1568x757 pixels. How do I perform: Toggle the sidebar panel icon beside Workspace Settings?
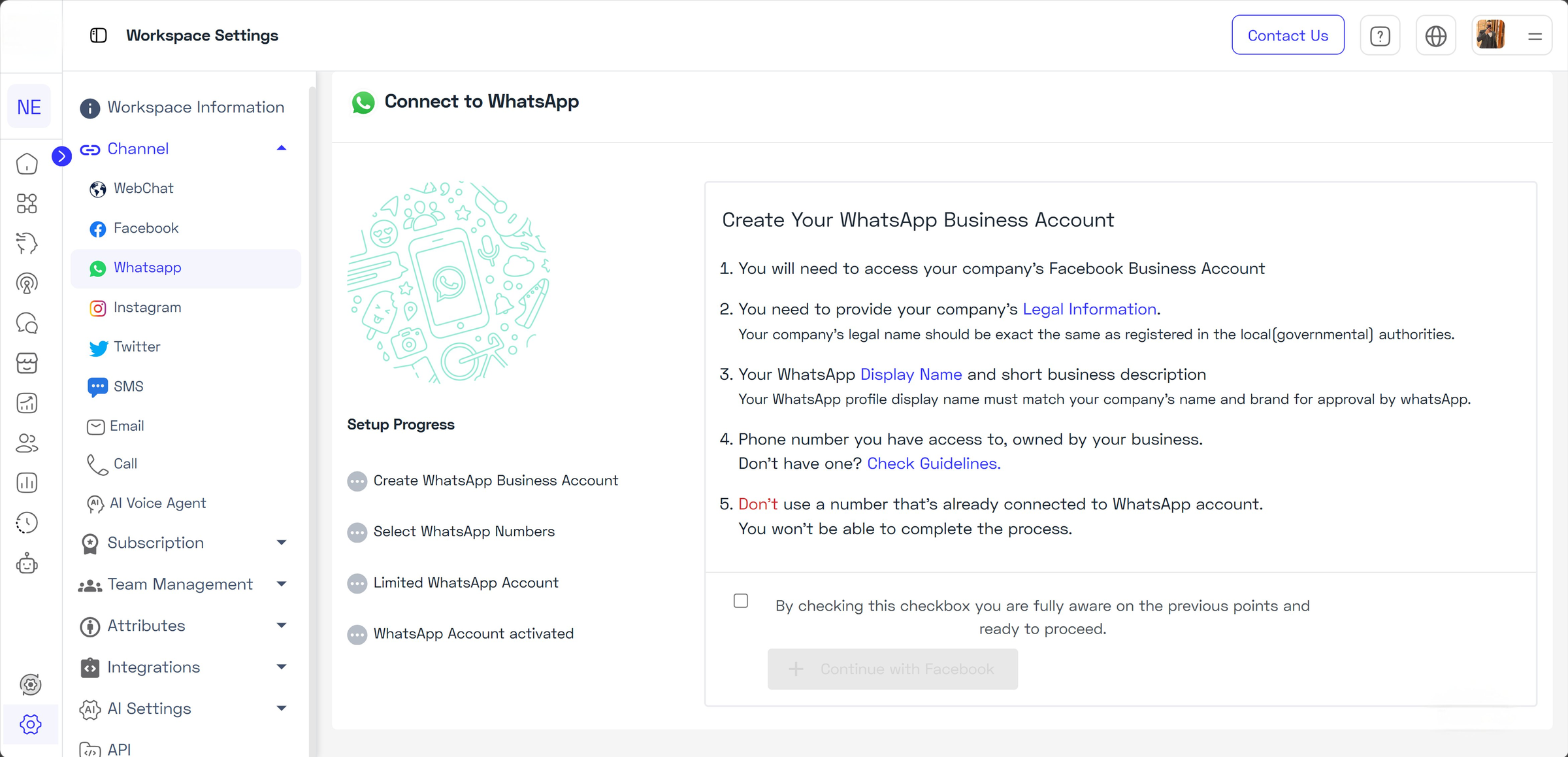[x=99, y=35]
